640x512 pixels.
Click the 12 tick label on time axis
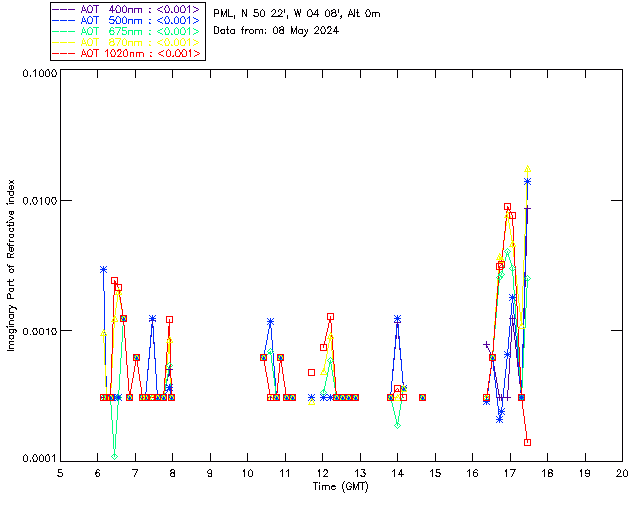tap(322, 474)
